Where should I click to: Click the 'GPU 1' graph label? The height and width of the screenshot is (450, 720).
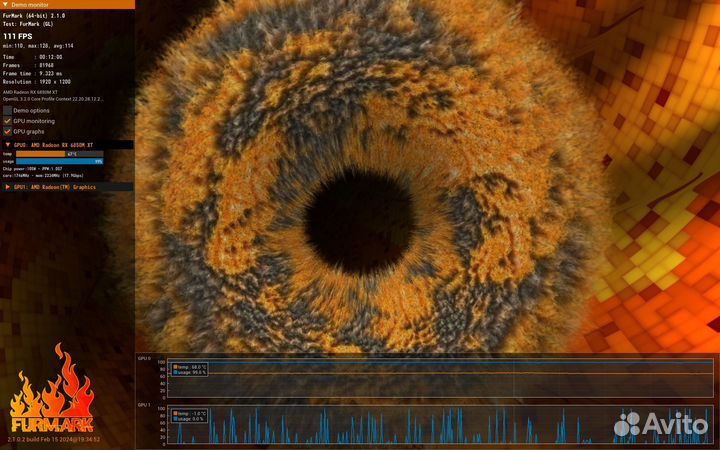144,405
